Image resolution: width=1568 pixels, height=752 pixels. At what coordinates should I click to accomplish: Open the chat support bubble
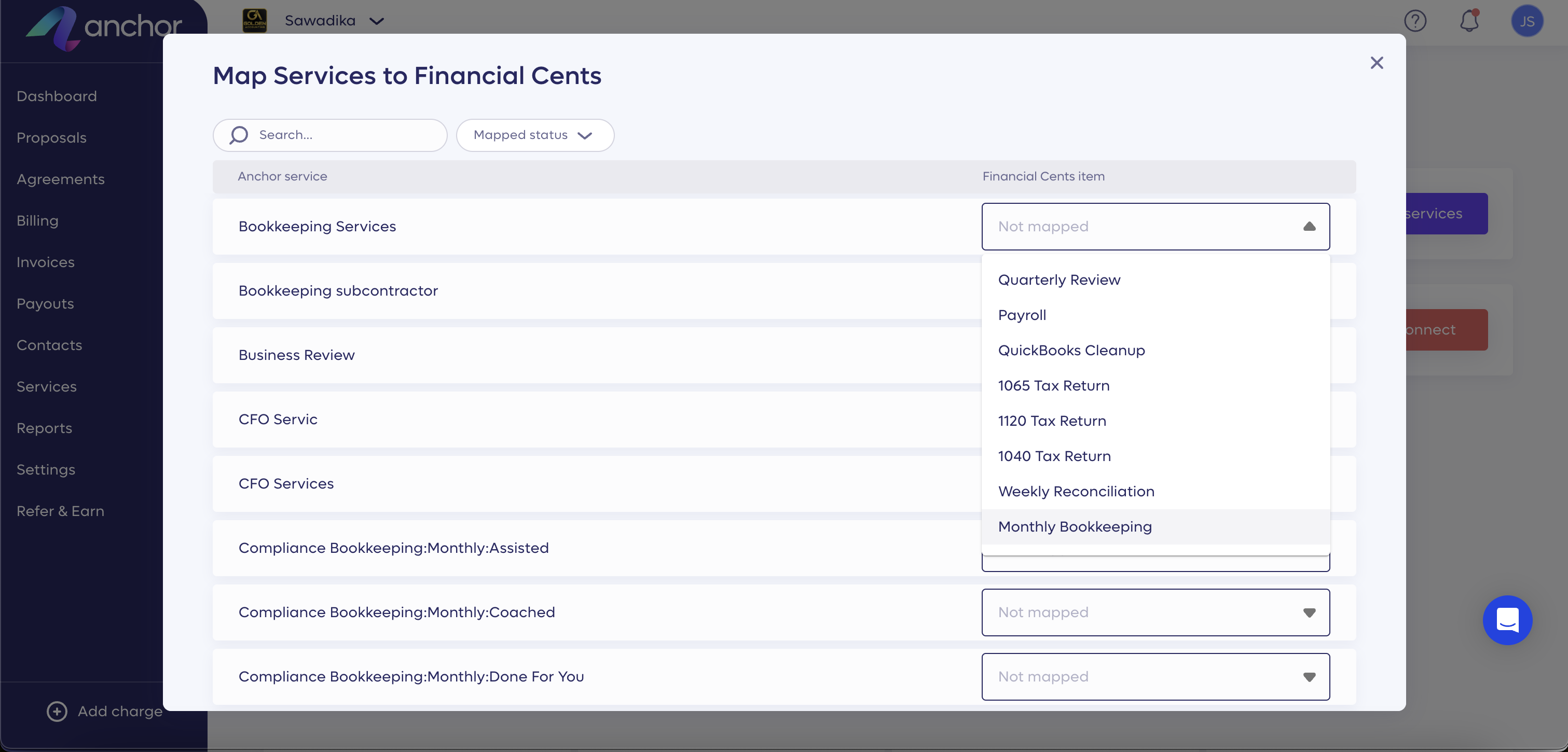point(1507,620)
